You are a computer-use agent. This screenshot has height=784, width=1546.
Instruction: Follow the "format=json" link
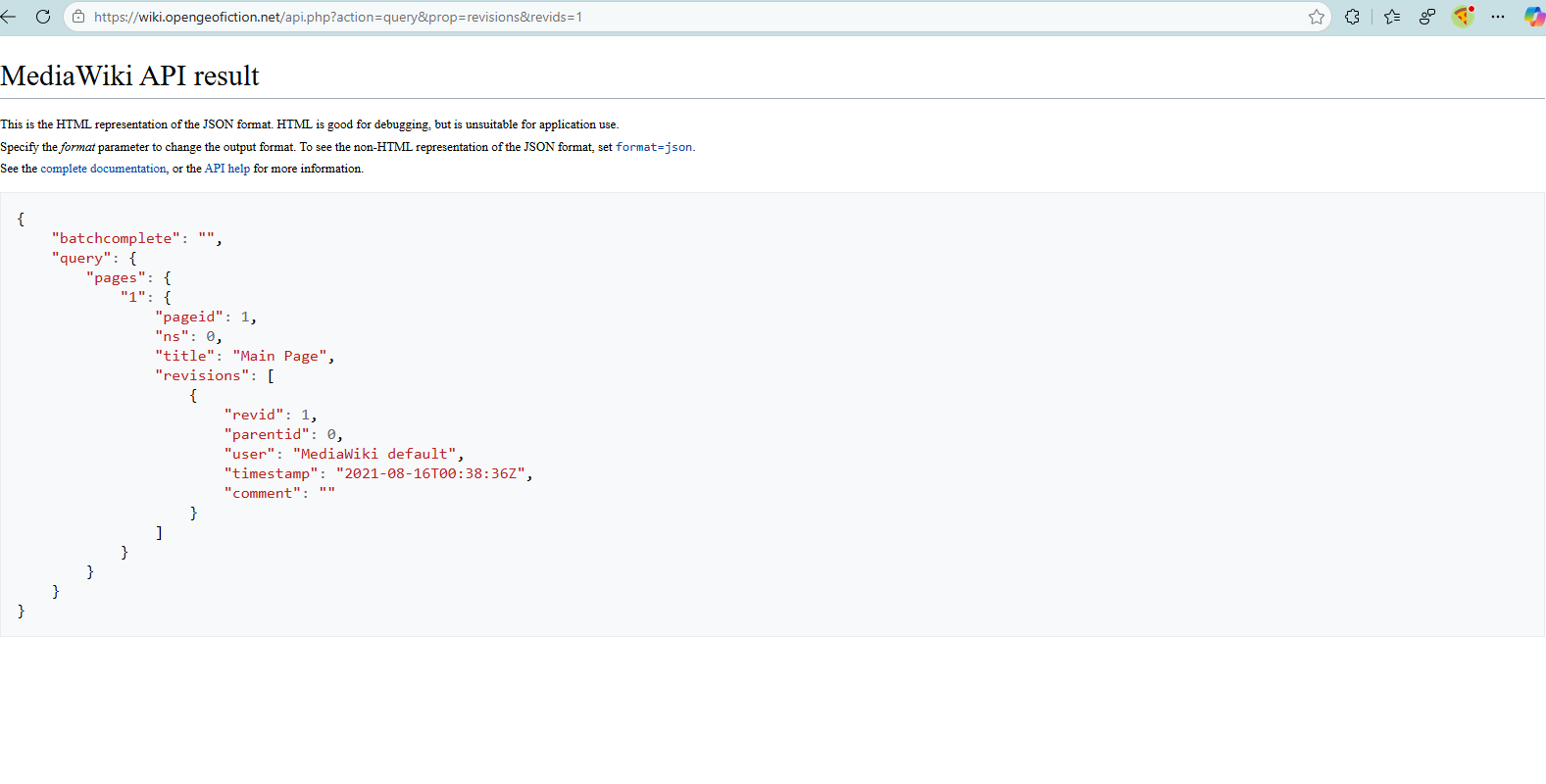click(654, 147)
